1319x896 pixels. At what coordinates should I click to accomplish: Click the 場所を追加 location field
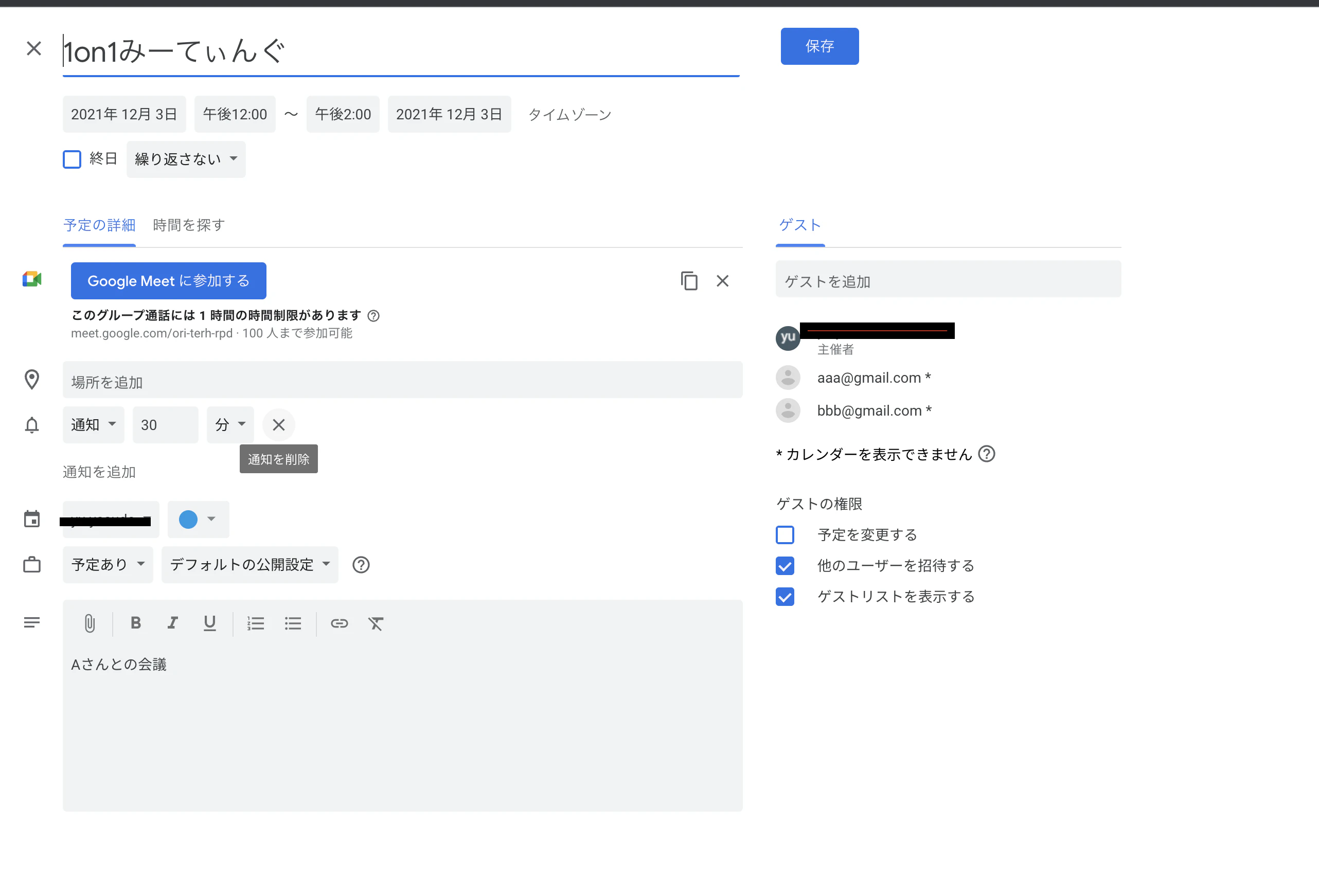(x=402, y=380)
